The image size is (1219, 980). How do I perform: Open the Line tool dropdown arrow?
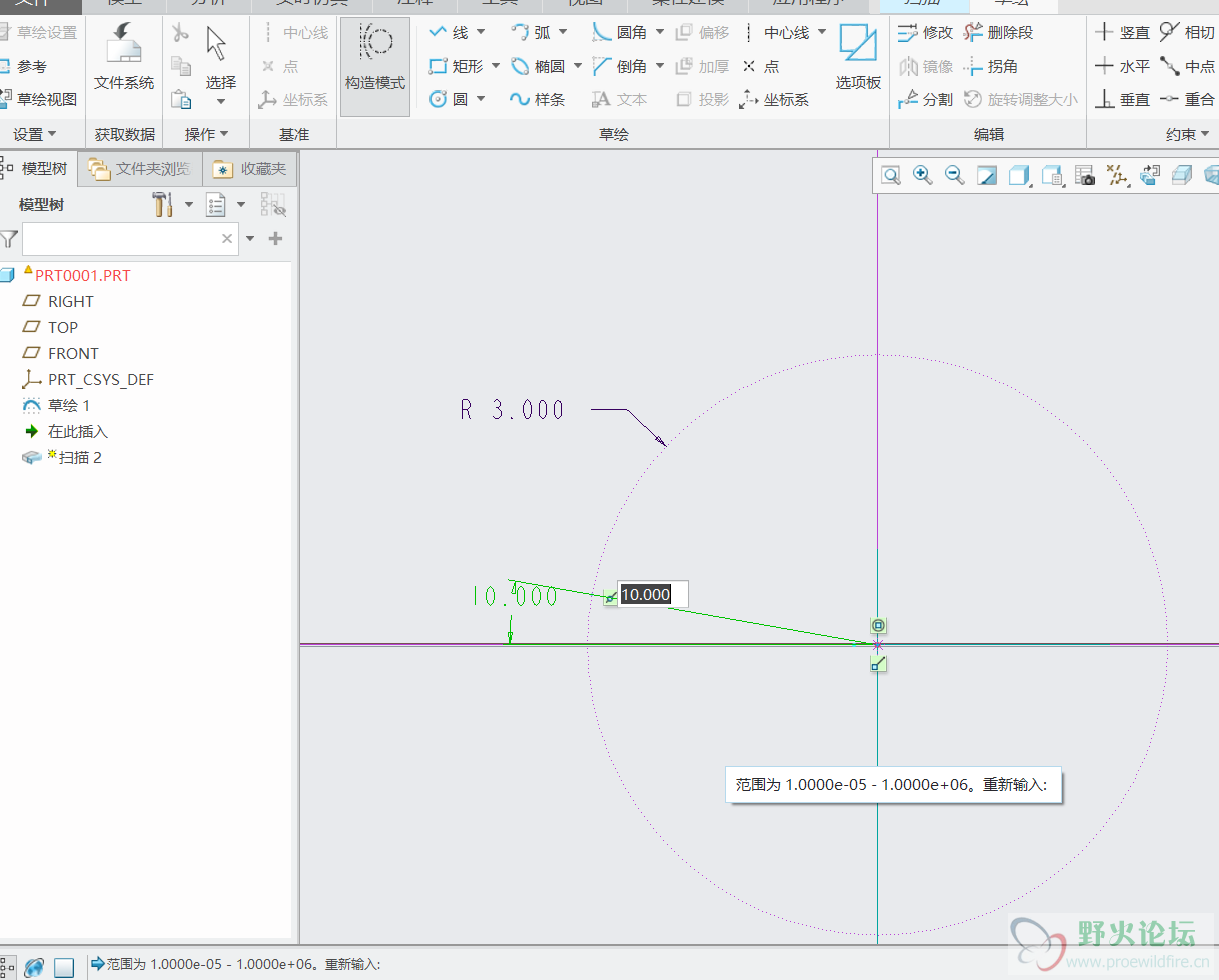point(481,33)
